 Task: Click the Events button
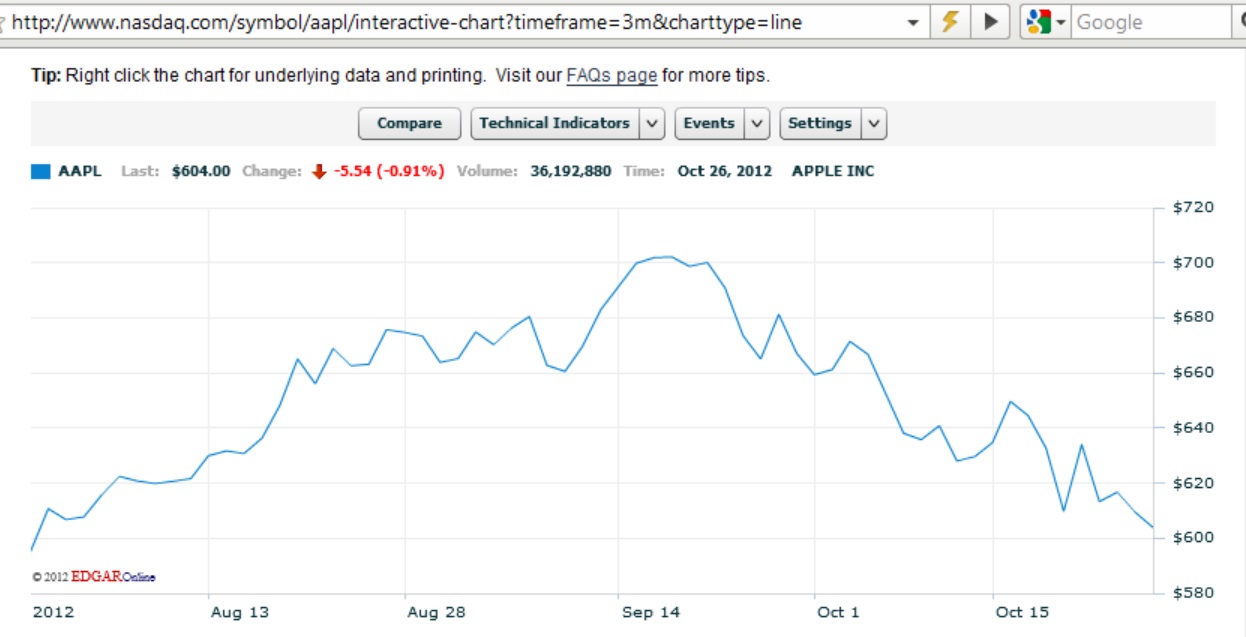click(x=709, y=123)
